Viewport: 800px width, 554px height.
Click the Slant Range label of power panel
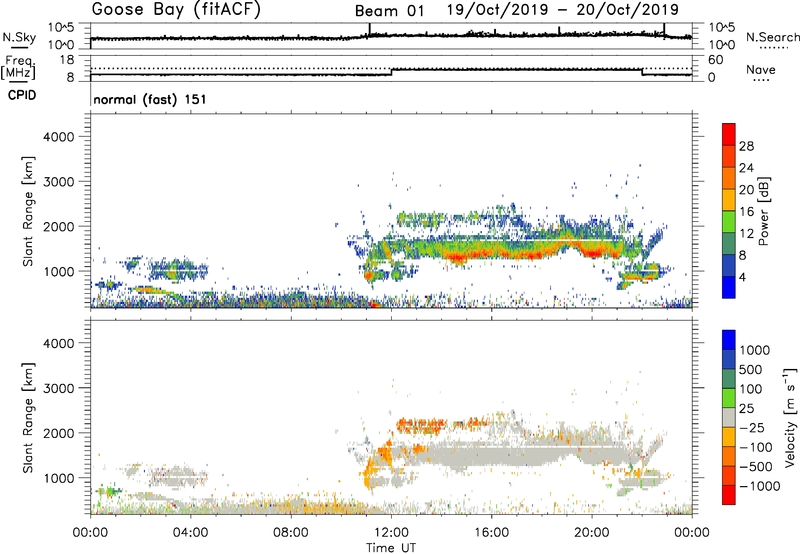click(x=28, y=211)
